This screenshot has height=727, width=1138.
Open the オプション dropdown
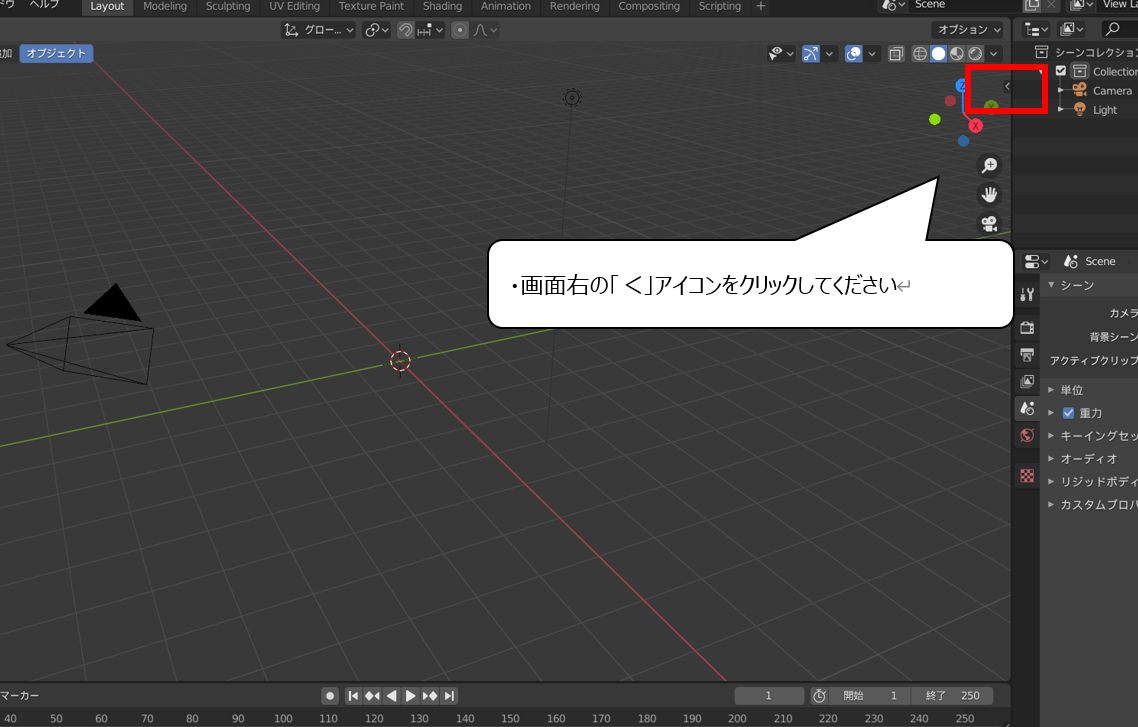pos(968,30)
